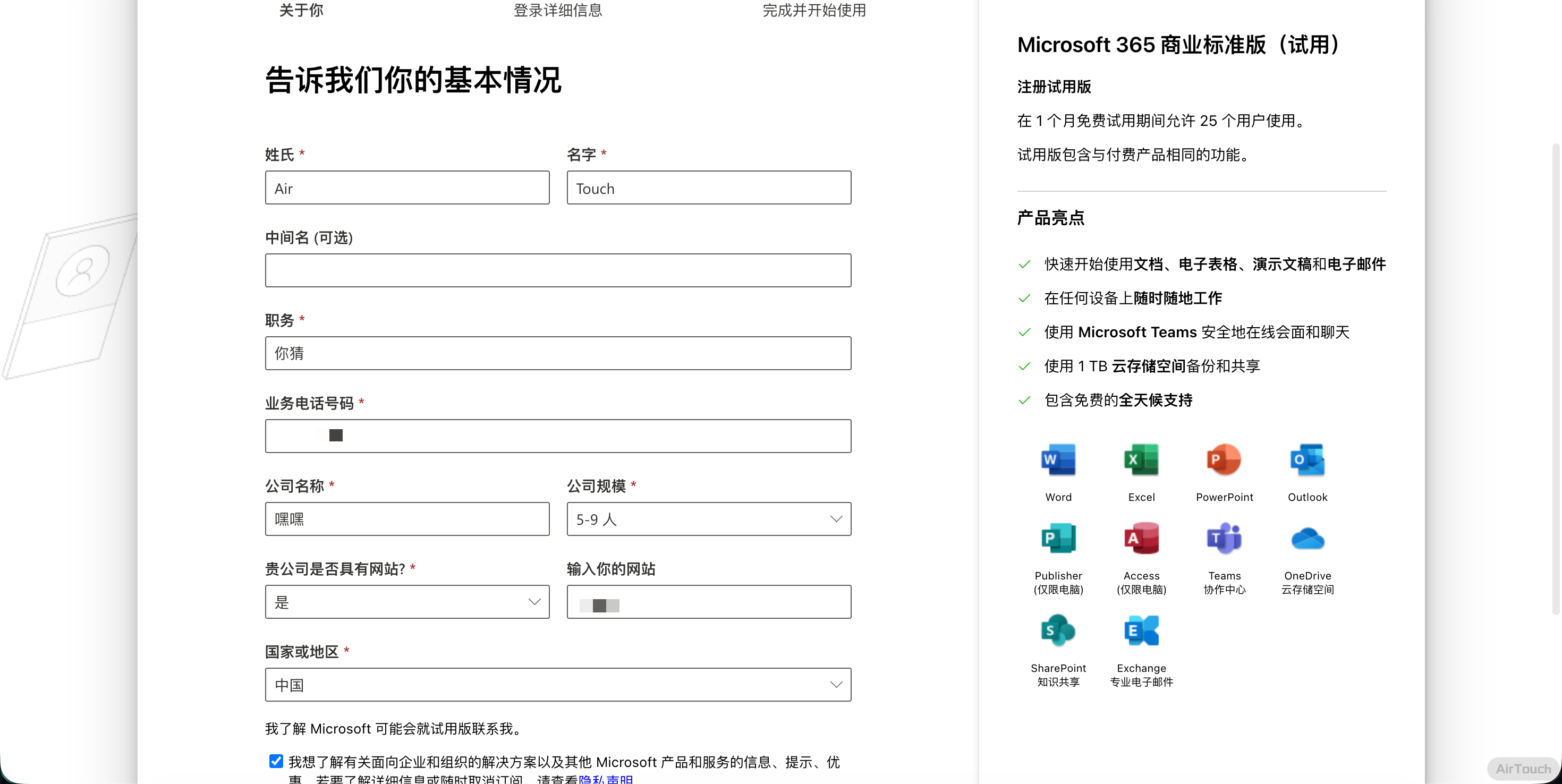1562x784 pixels.
Task: Click the Teams app icon
Action: point(1224,539)
